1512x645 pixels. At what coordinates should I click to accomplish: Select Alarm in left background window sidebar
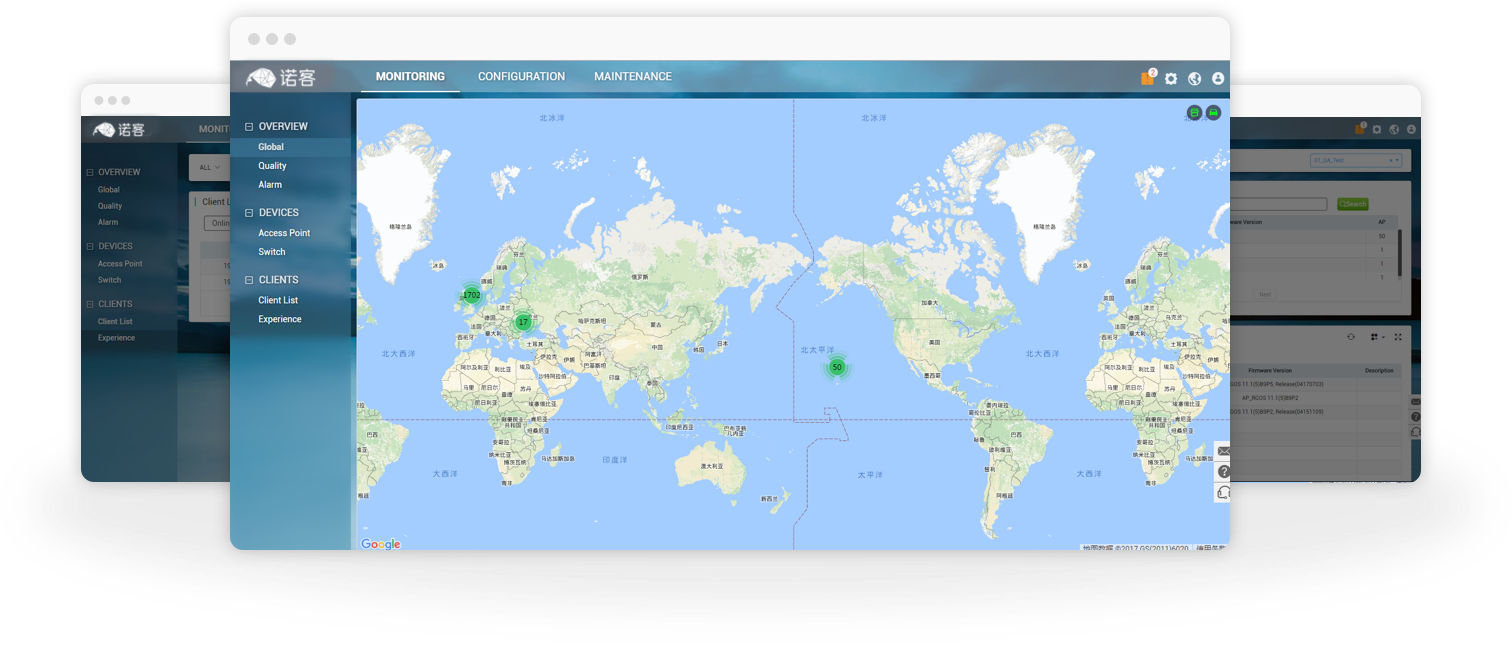[x=108, y=222]
